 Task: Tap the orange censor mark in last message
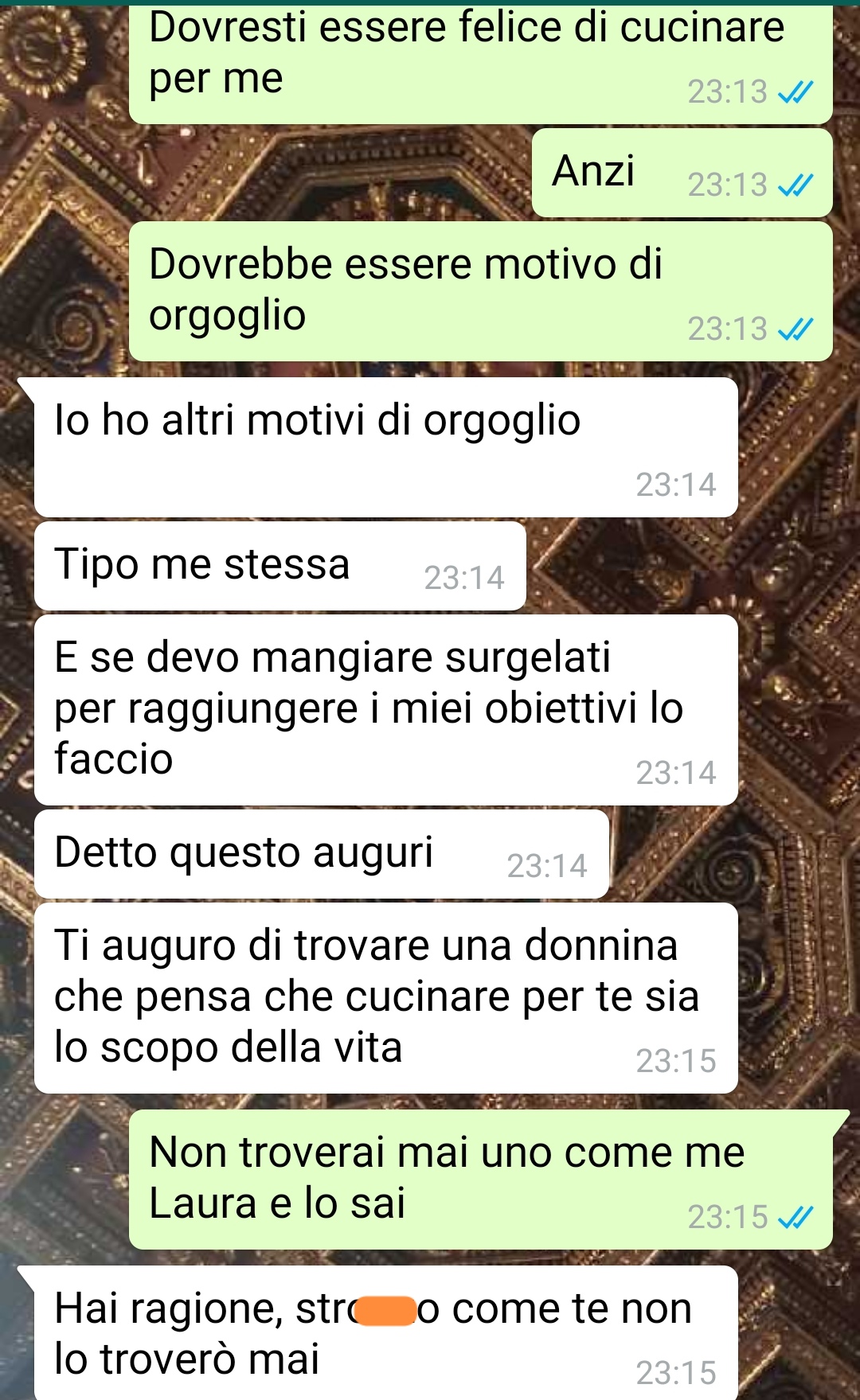coord(386,1311)
